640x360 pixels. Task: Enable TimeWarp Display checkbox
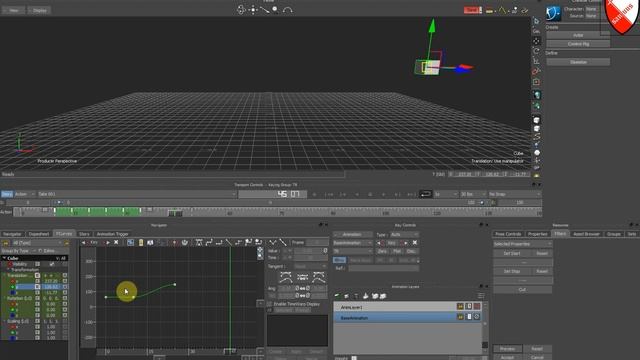pyautogui.click(x=270, y=304)
